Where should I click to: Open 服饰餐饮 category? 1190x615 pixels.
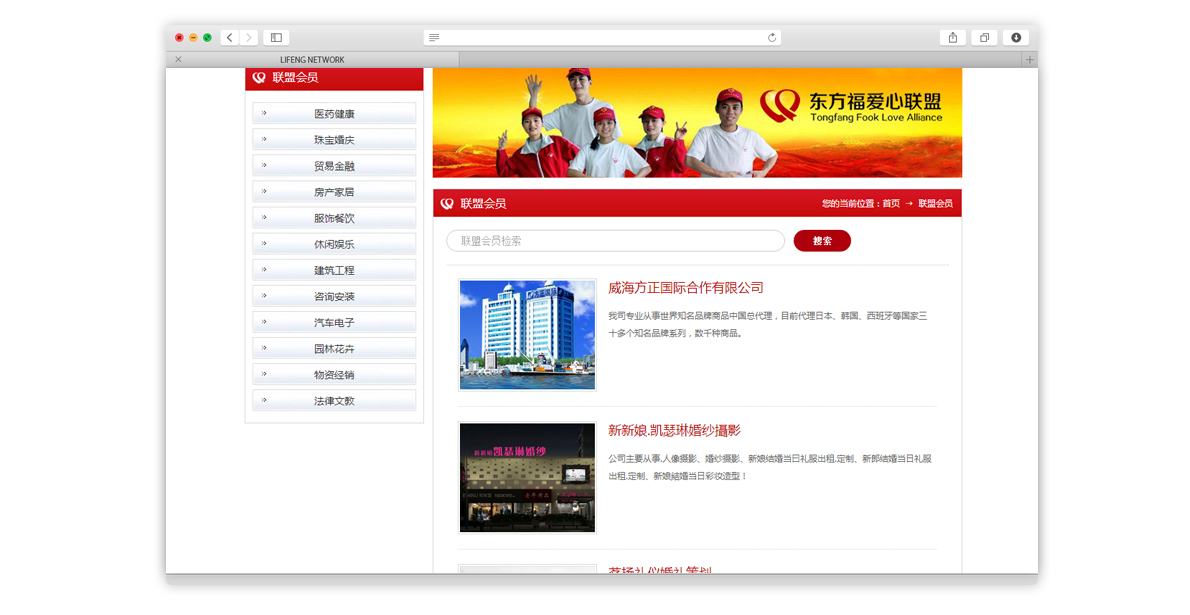[x=334, y=218]
